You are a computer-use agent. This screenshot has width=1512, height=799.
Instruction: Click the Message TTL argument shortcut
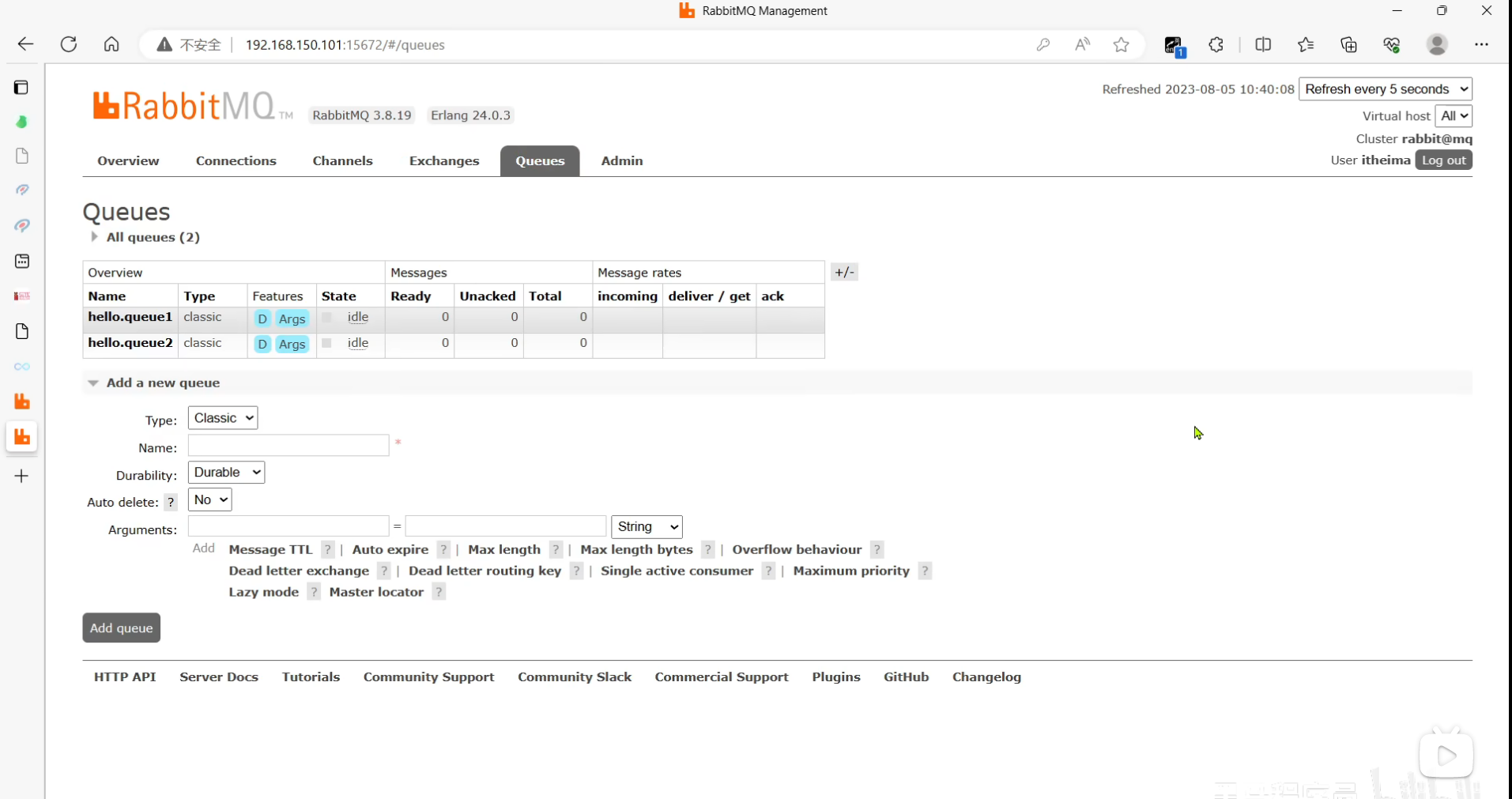270,549
